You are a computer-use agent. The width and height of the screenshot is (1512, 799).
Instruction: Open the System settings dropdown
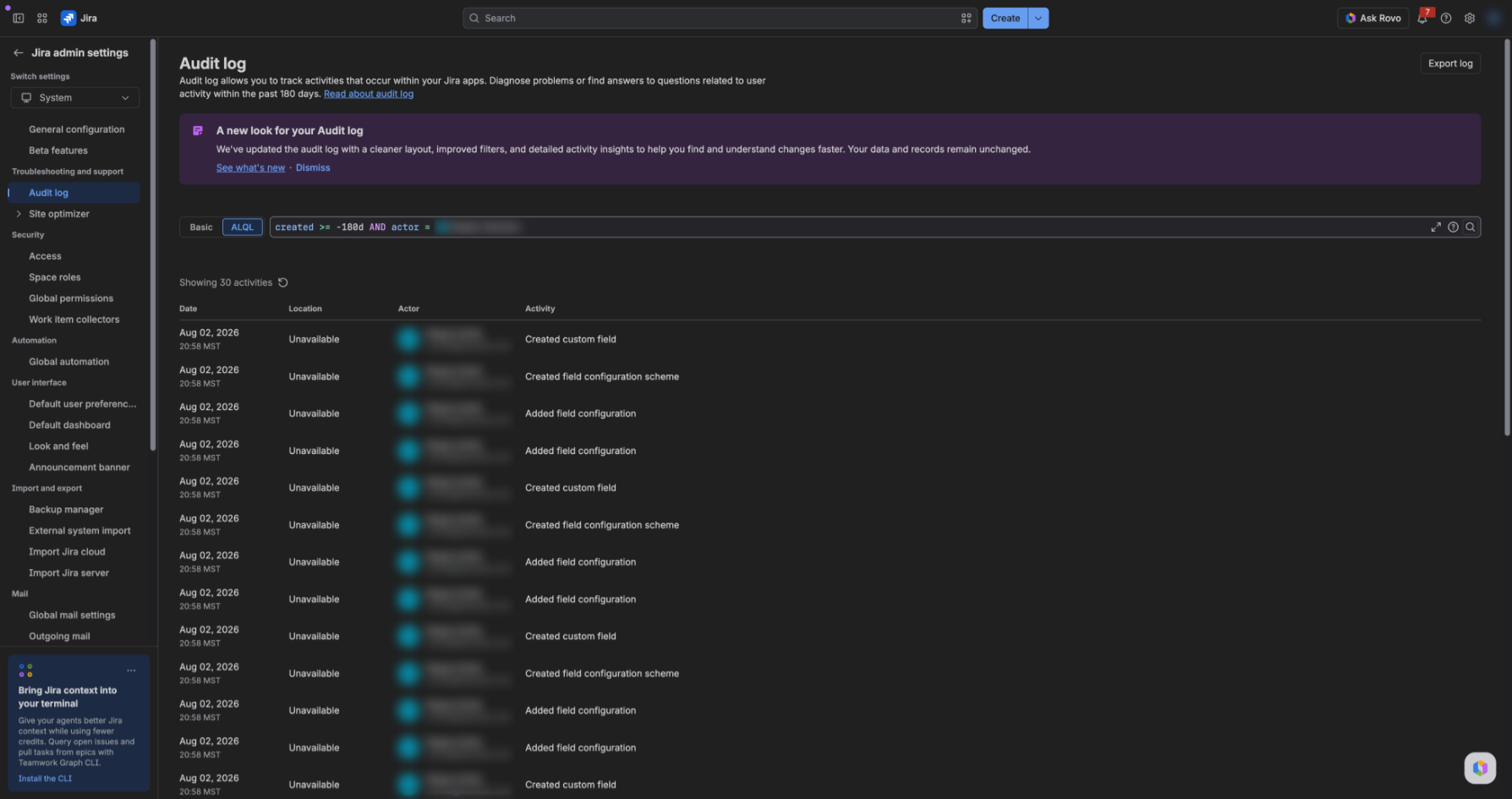[x=75, y=98]
